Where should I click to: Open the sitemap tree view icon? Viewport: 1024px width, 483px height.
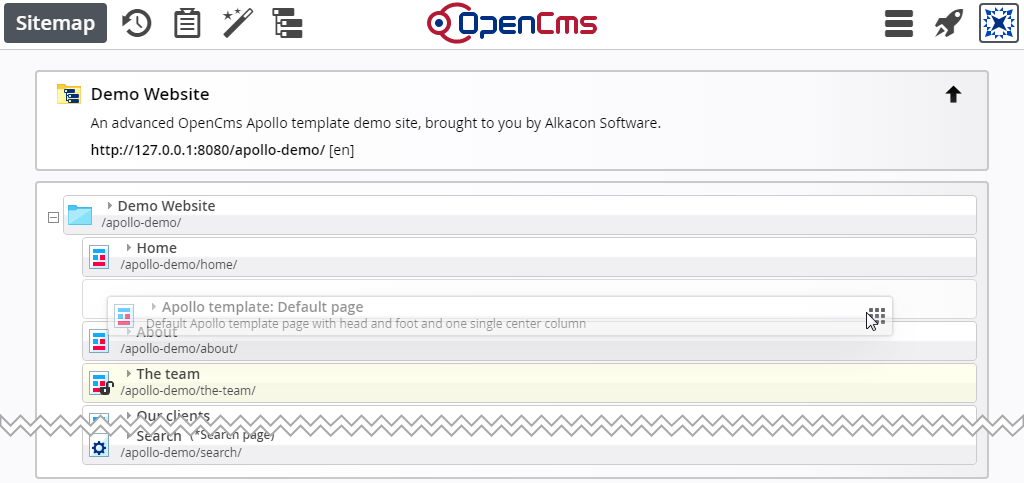click(x=287, y=23)
